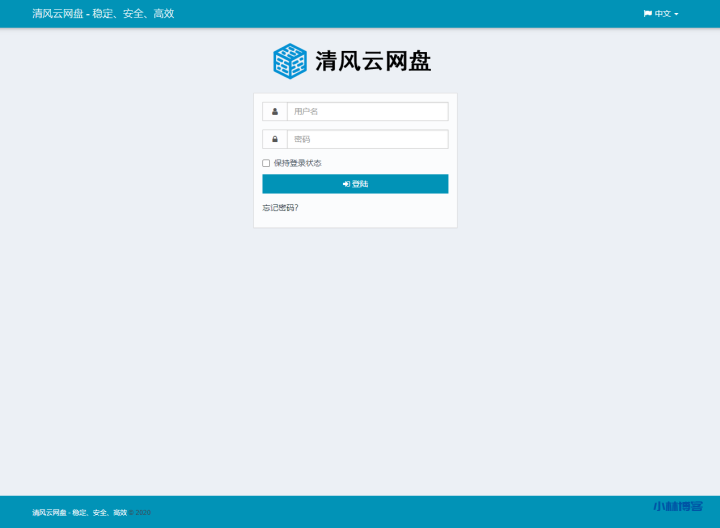Click the caret arrow next to 中文
Screen dimensions: 720x528
(677, 14)
